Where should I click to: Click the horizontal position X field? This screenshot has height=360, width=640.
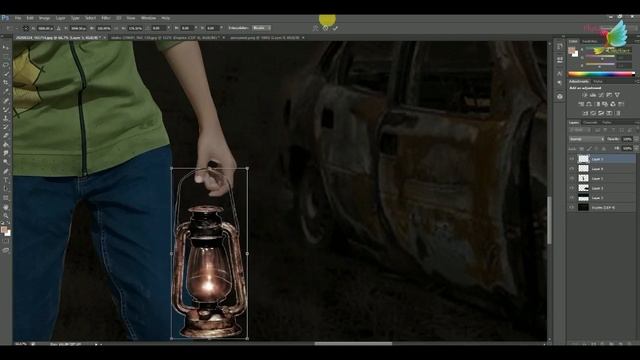click(x=45, y=28)
